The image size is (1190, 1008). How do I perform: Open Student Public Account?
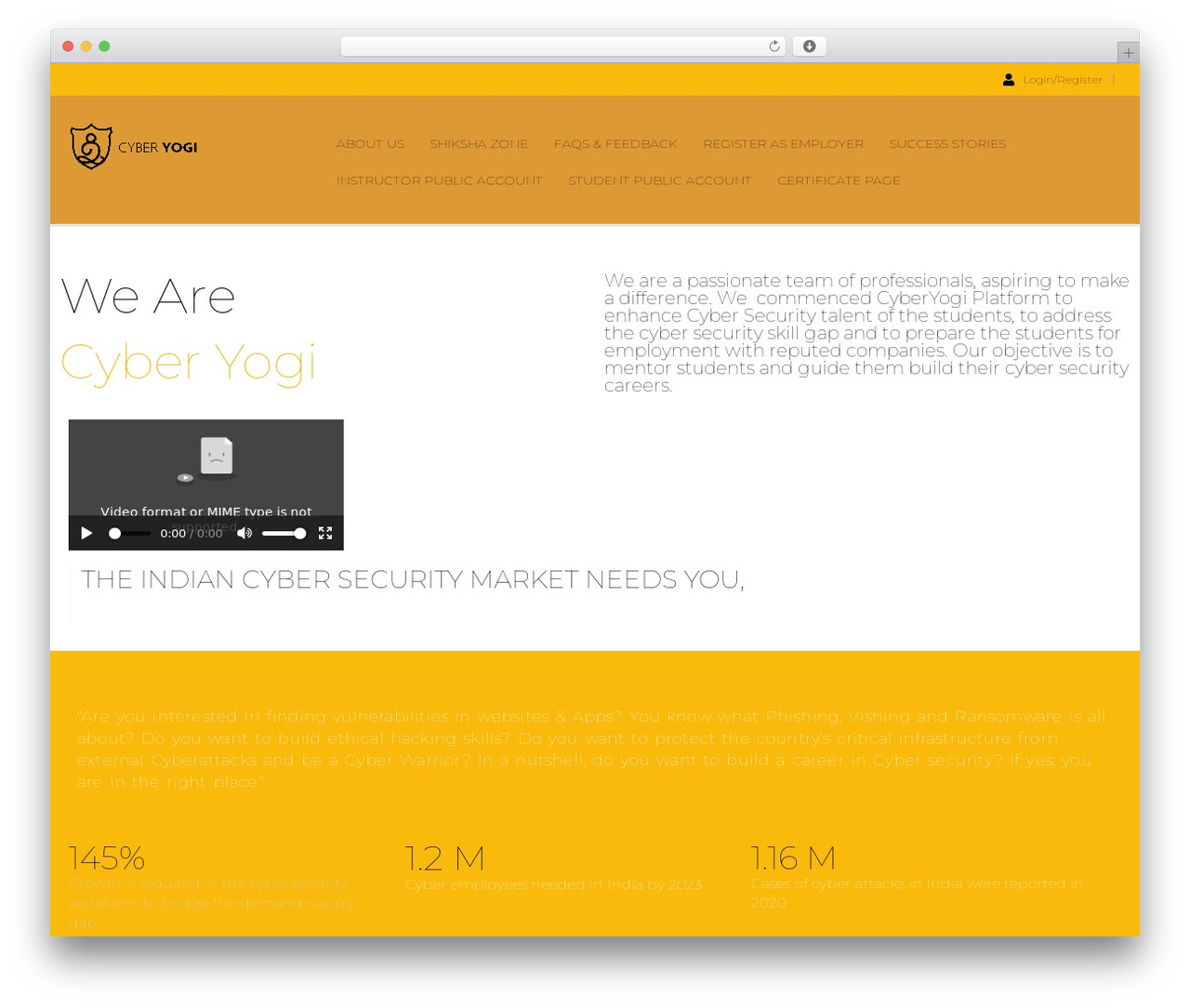tap(659, 180)
